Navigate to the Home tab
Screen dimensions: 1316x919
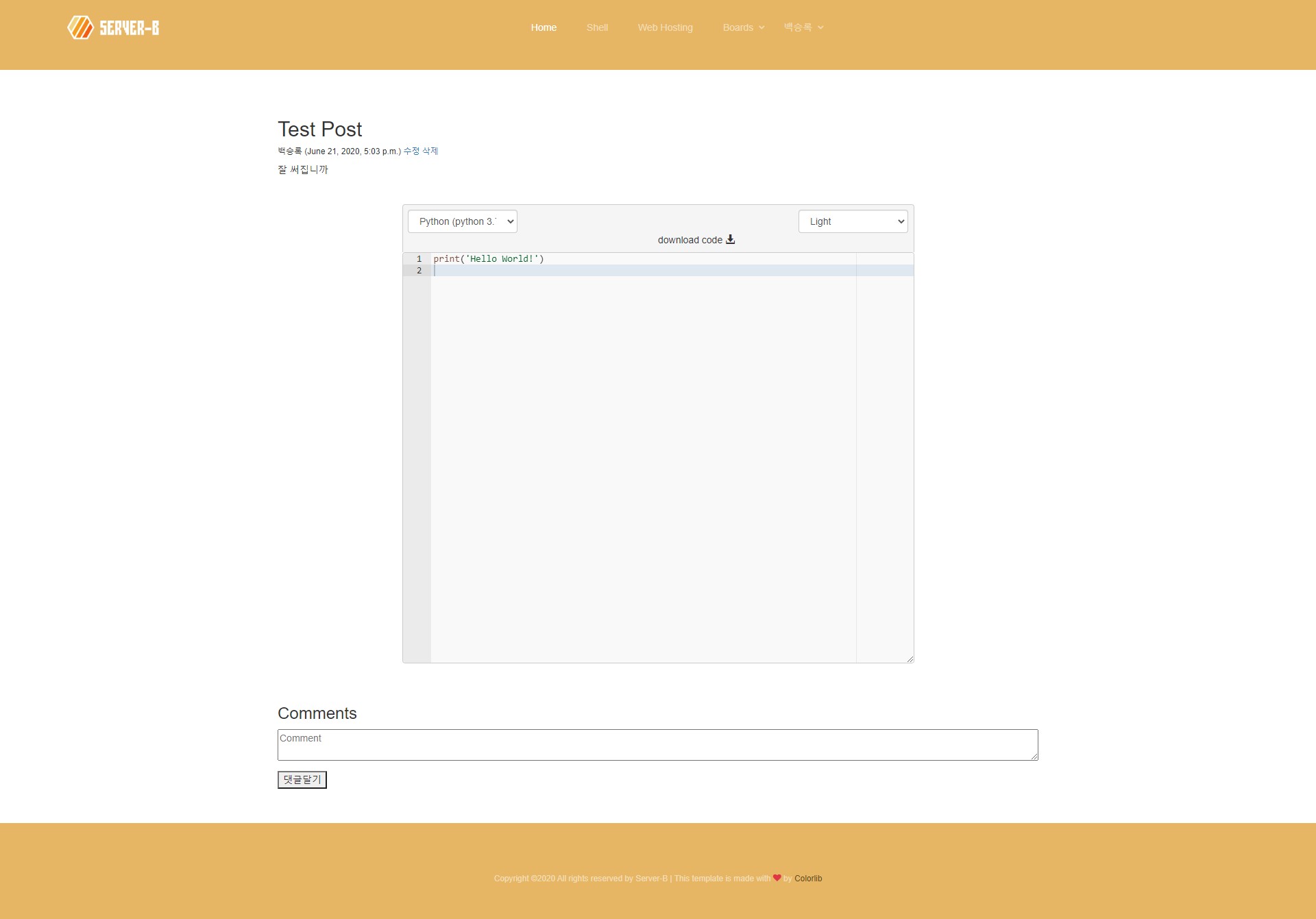[x=544, y=27]
